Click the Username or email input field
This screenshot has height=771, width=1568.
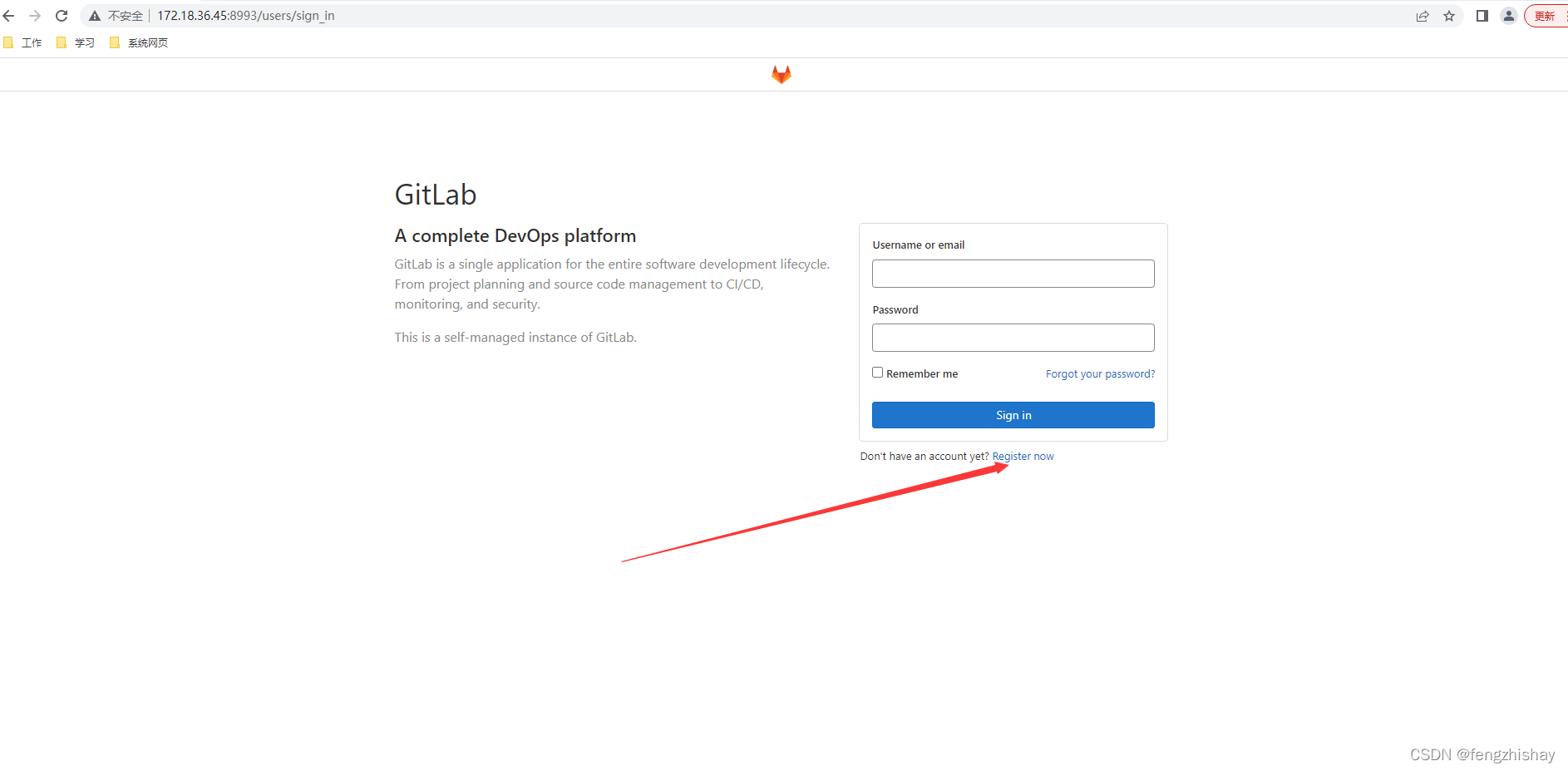click(x=1013, y=273)
